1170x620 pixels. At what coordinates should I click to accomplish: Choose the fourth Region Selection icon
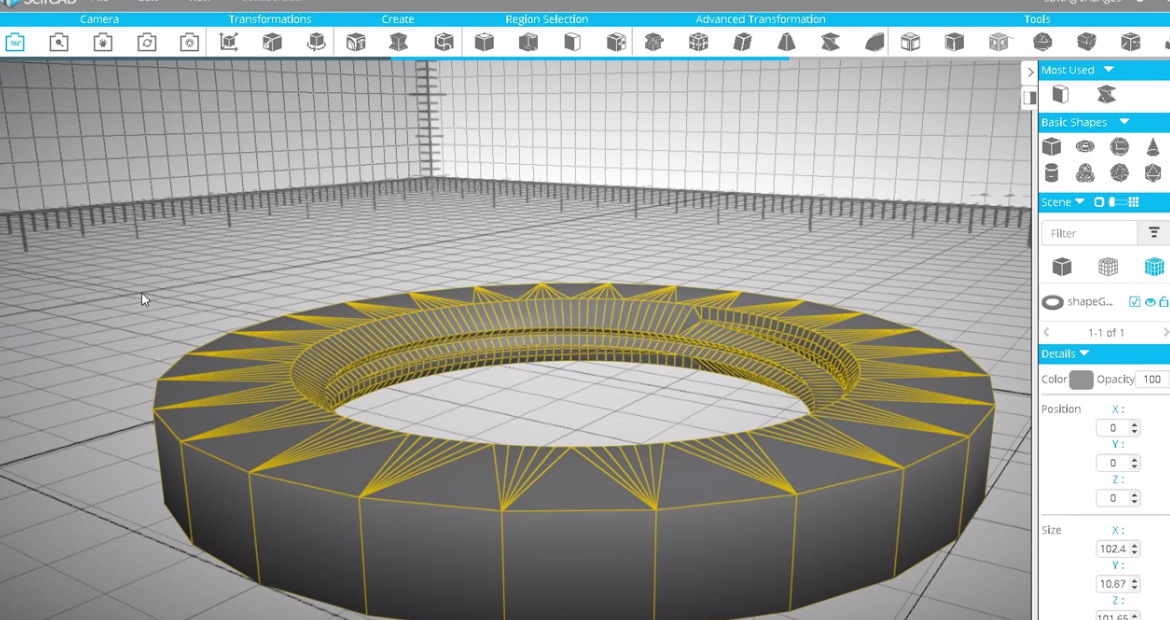click(616, 43)
